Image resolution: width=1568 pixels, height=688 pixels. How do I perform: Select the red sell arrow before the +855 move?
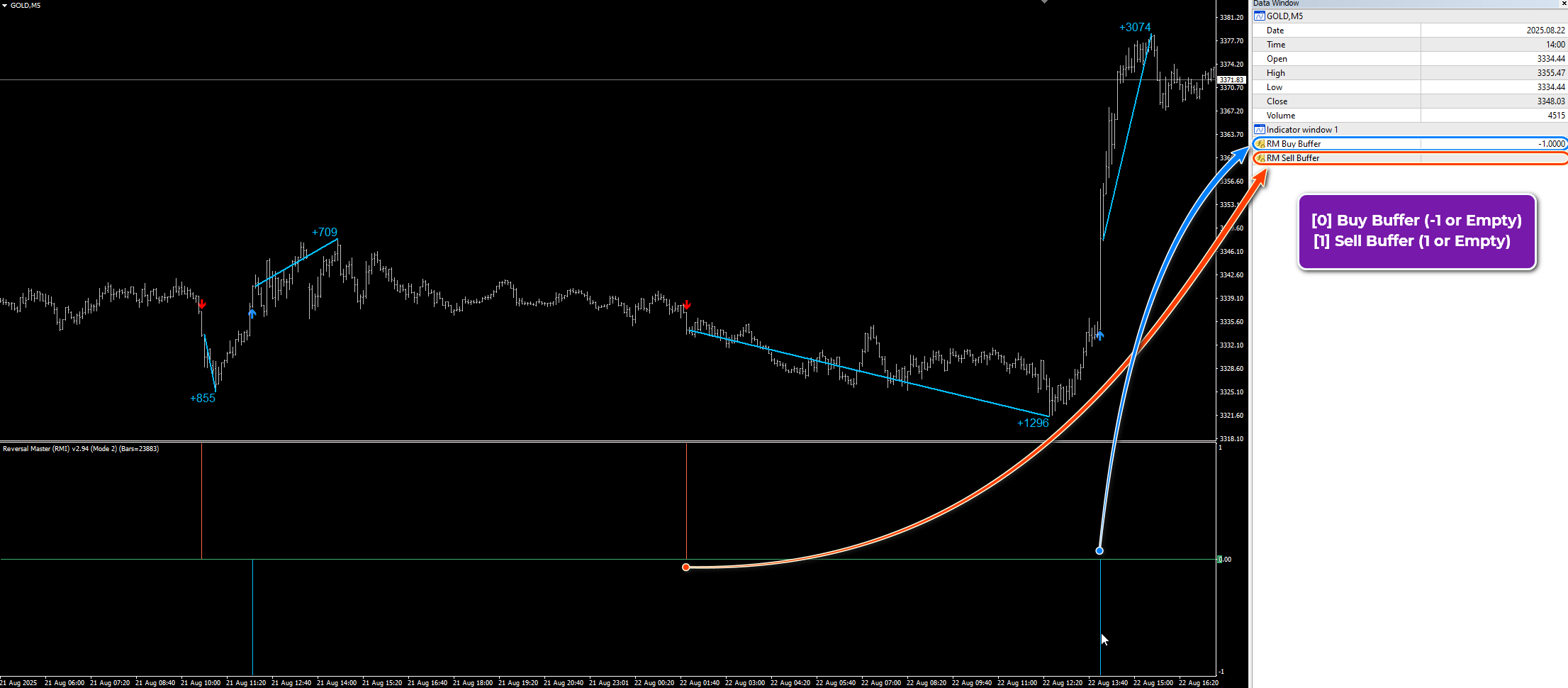(x=202, y=305)
